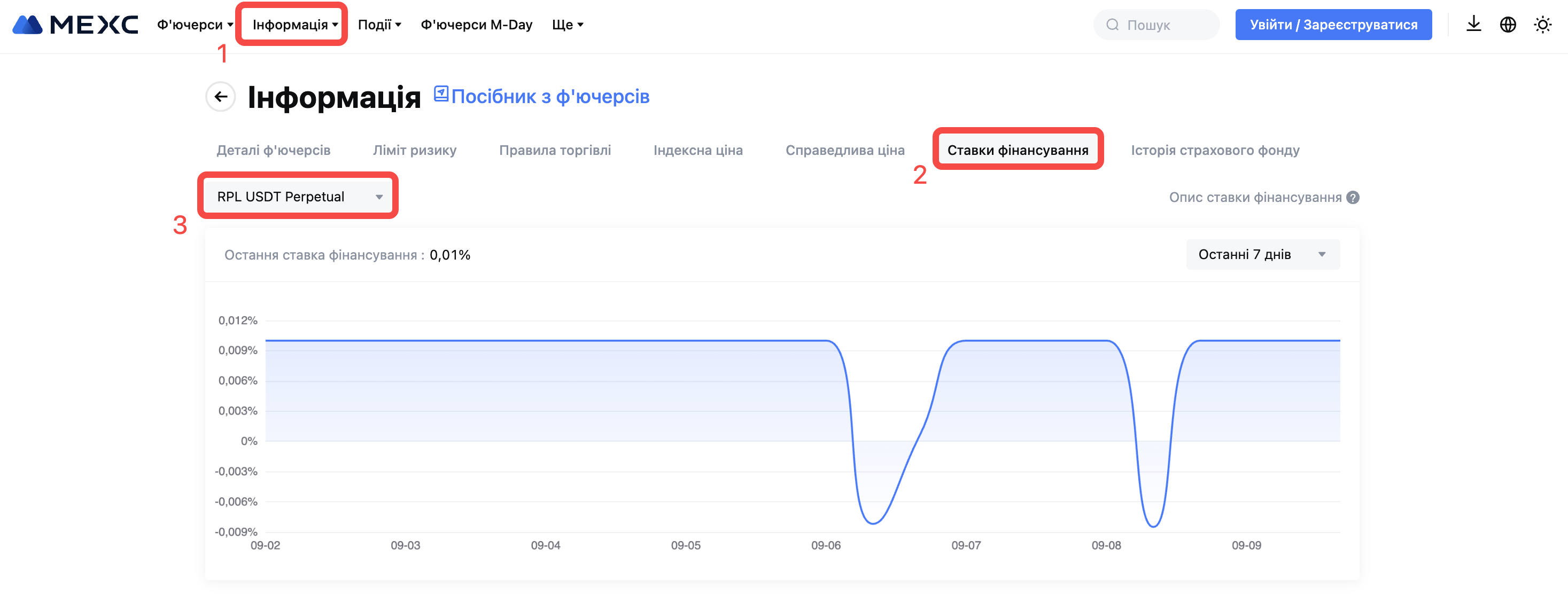The width and height of the screenshot is (1568, 595).
Task: Click the futures guide book icon
Action: [x=441, y=95]
